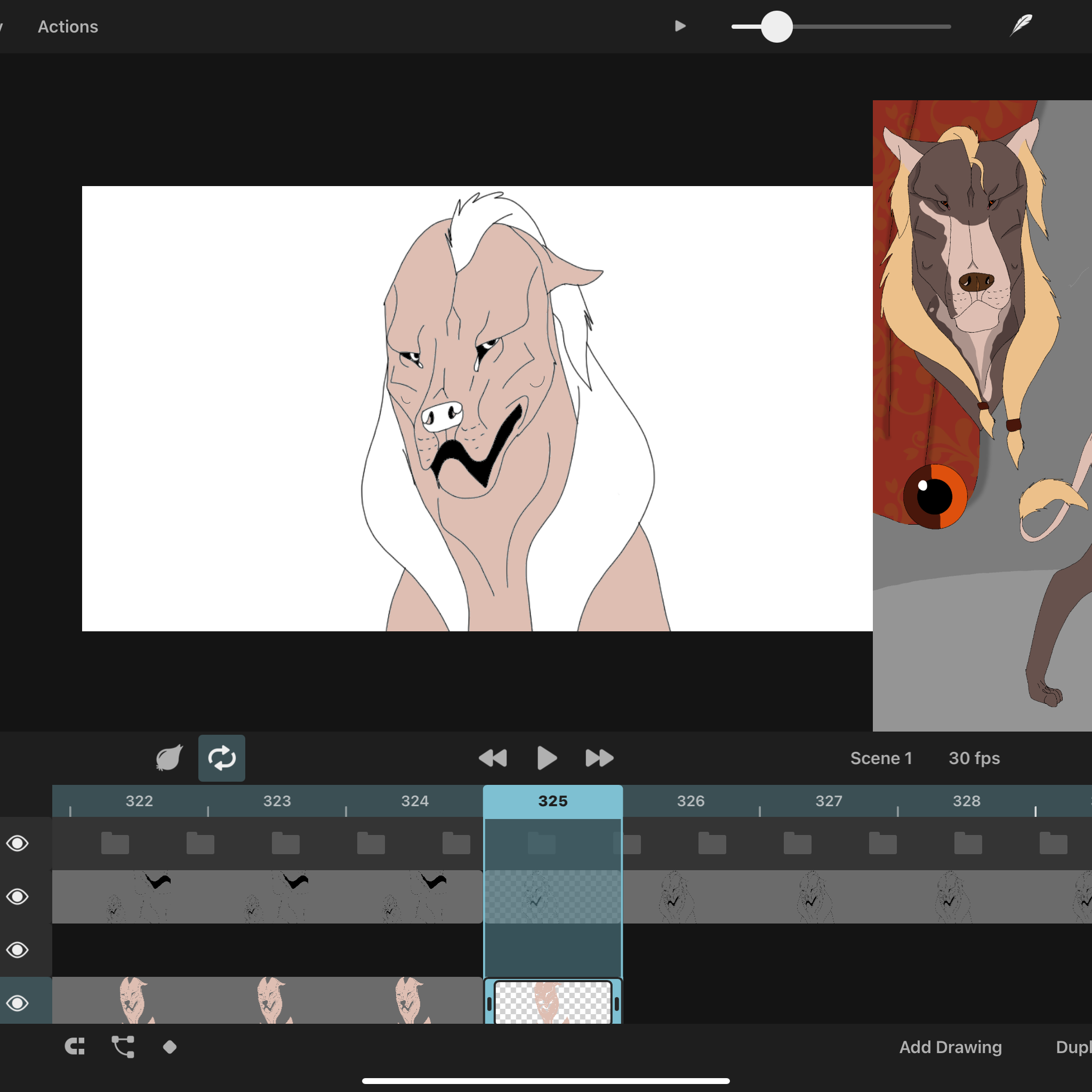This screenshot has width=1092, height=1092.
Task: Click the brush size slider knob
Action: [x=776, y=27]
